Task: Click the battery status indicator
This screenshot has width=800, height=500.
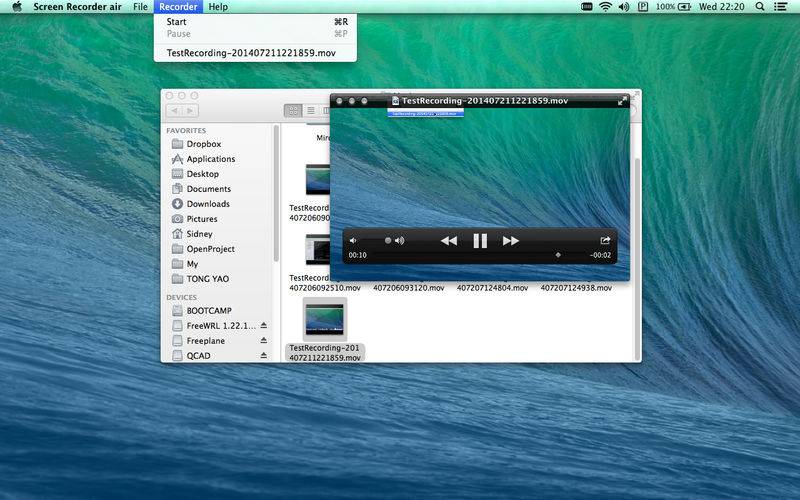Action: (x=673, y=7)
